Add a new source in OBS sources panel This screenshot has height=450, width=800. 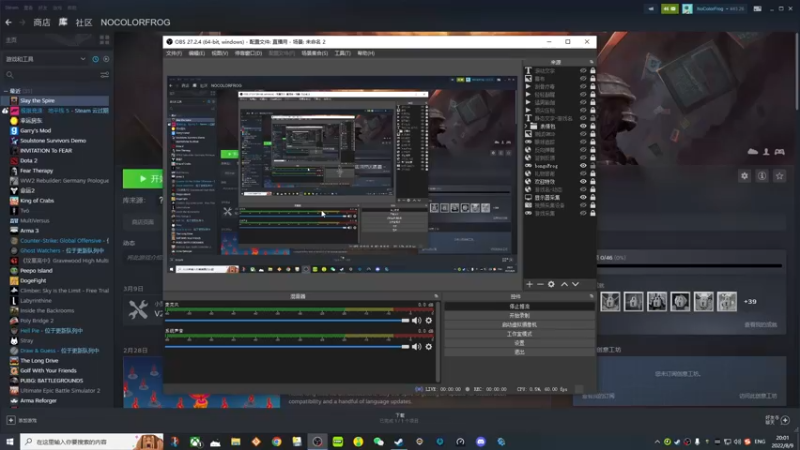click(x=529, y=284)
